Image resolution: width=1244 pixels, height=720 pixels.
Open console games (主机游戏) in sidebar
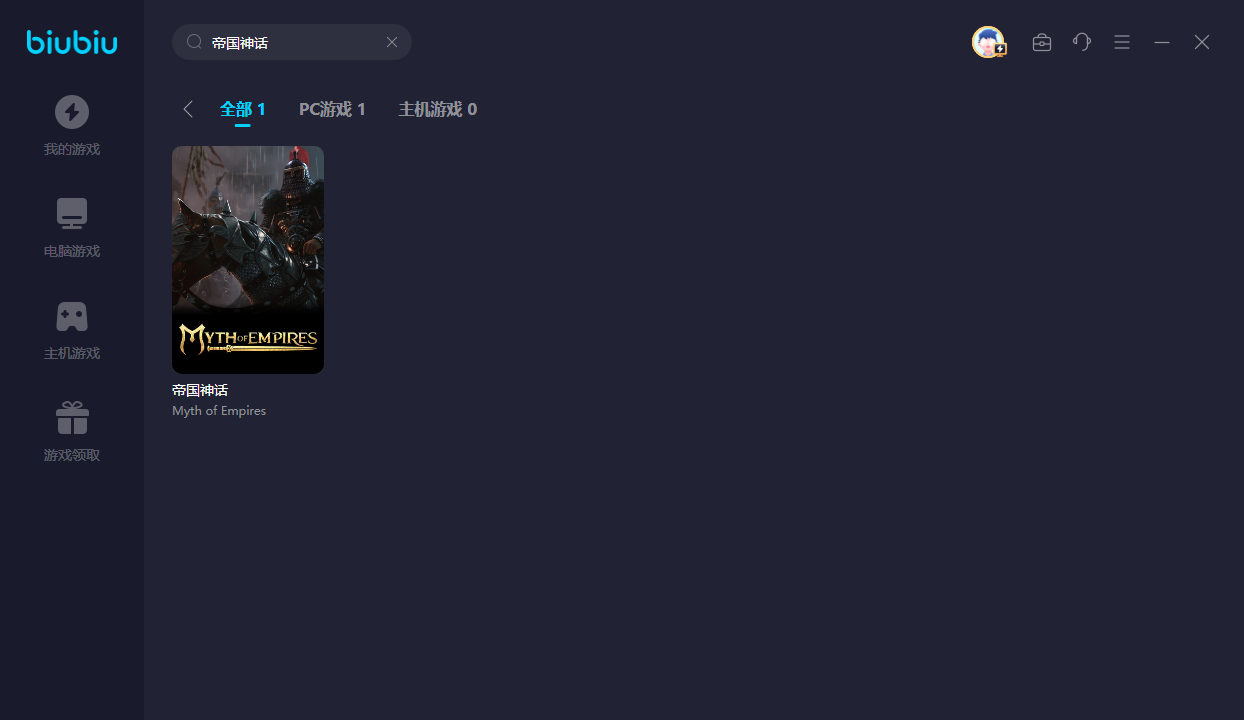[x=72, y=329]
